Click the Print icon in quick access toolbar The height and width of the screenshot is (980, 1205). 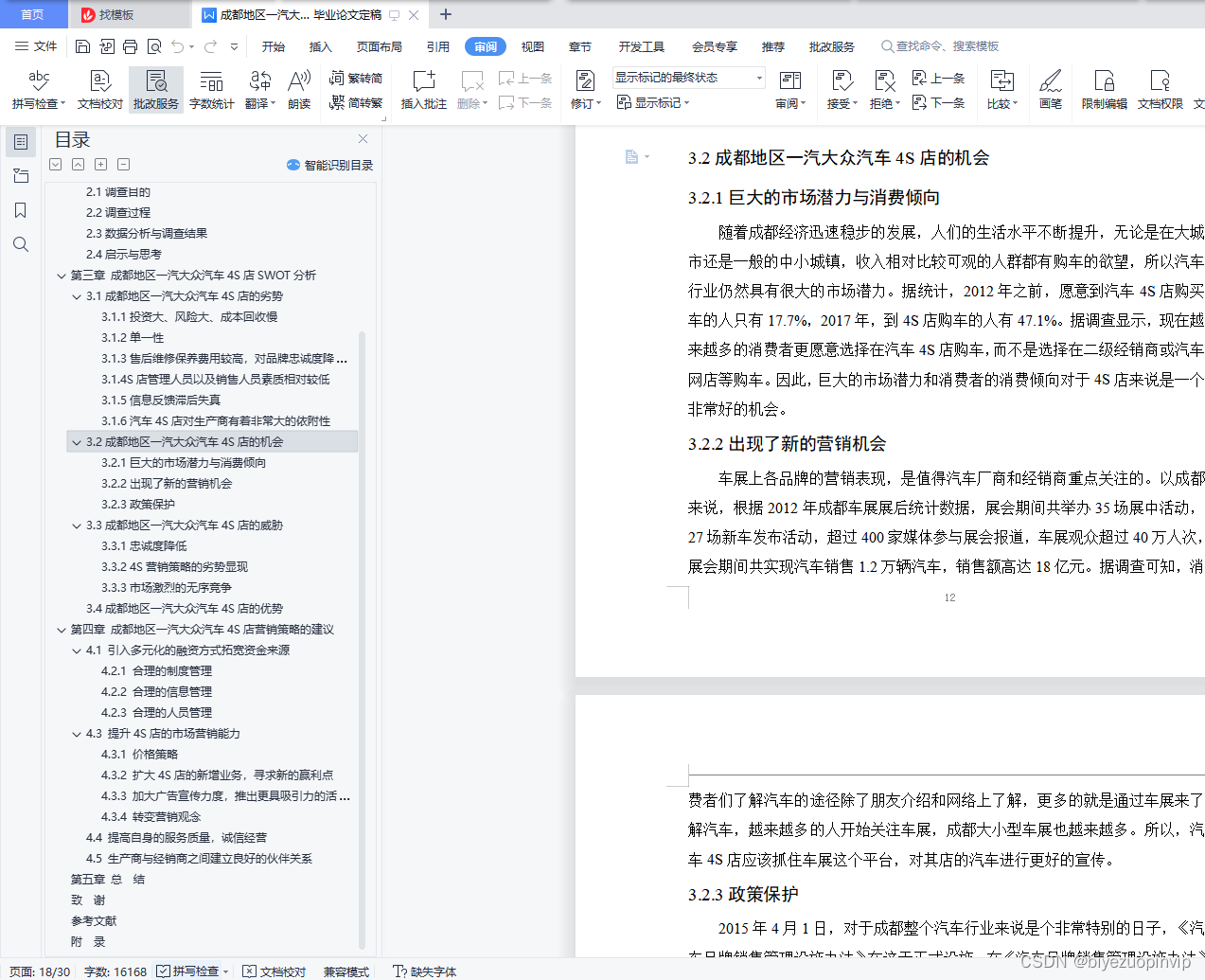130,46
